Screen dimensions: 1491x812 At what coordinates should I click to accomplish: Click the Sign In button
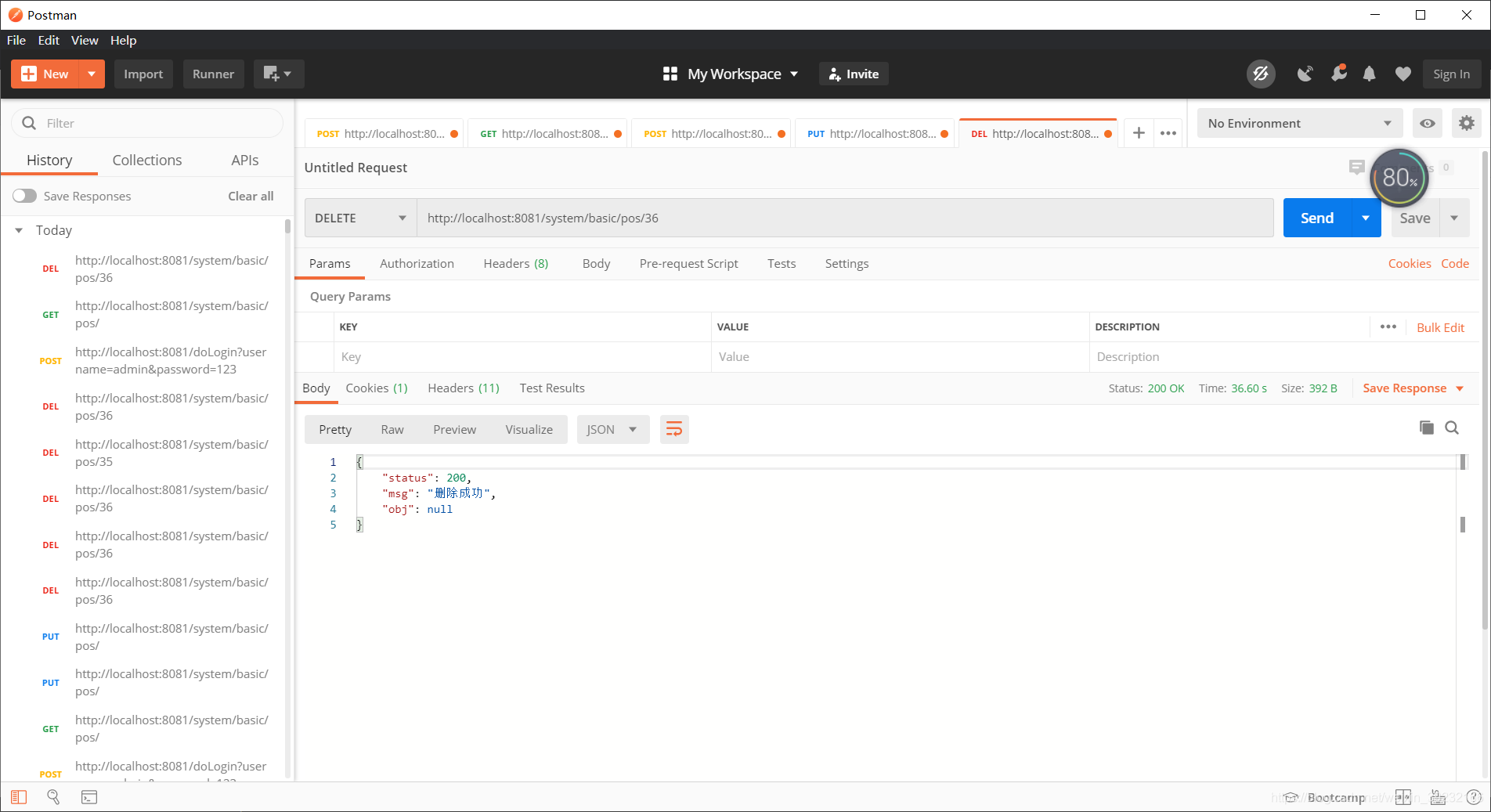point(1451,74)
